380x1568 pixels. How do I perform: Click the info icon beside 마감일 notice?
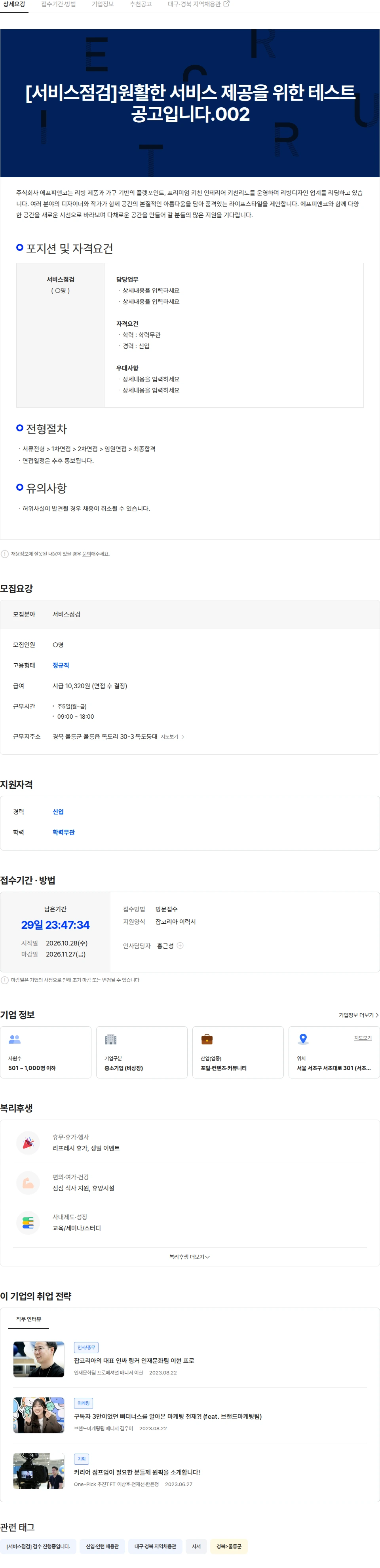[5, 980]
